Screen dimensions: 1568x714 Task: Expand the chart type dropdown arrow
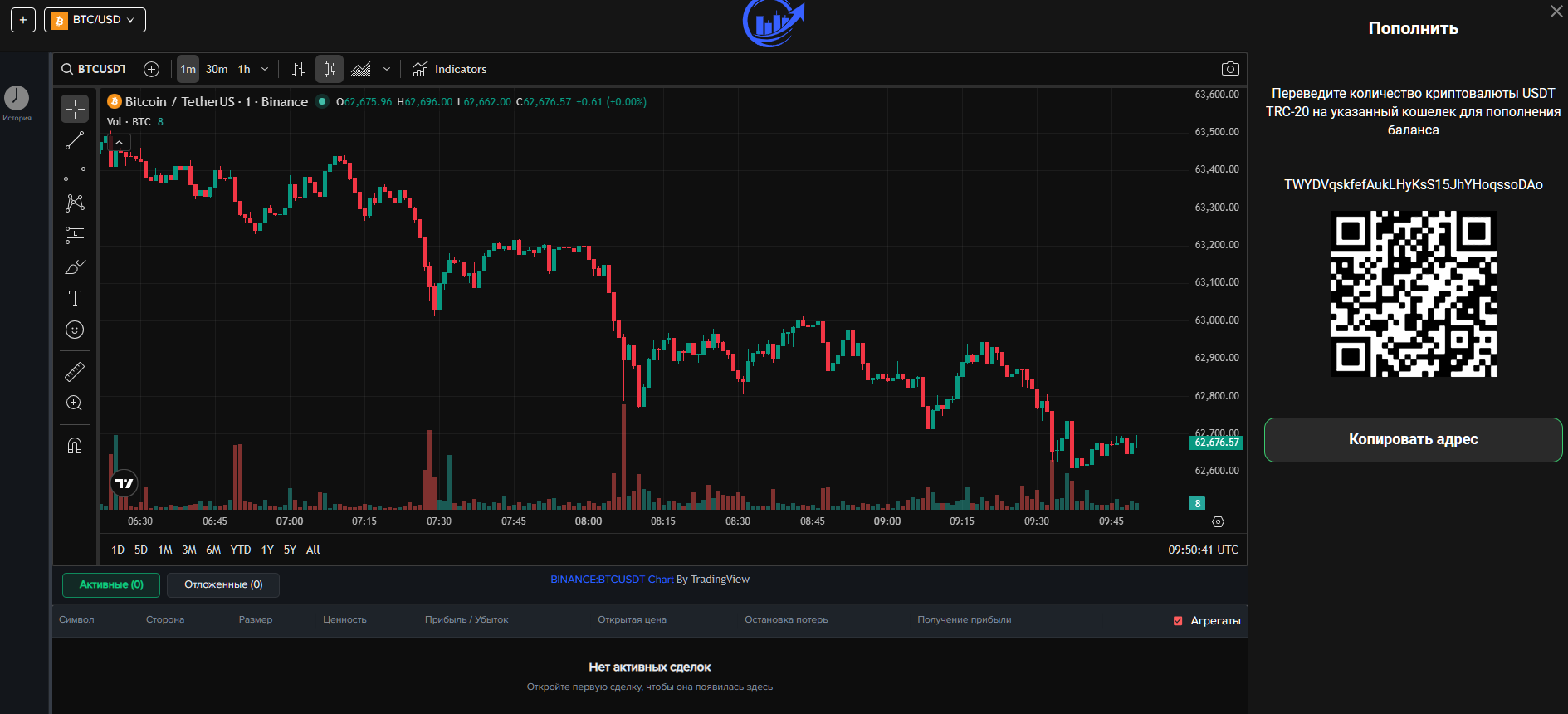point(387,69)
